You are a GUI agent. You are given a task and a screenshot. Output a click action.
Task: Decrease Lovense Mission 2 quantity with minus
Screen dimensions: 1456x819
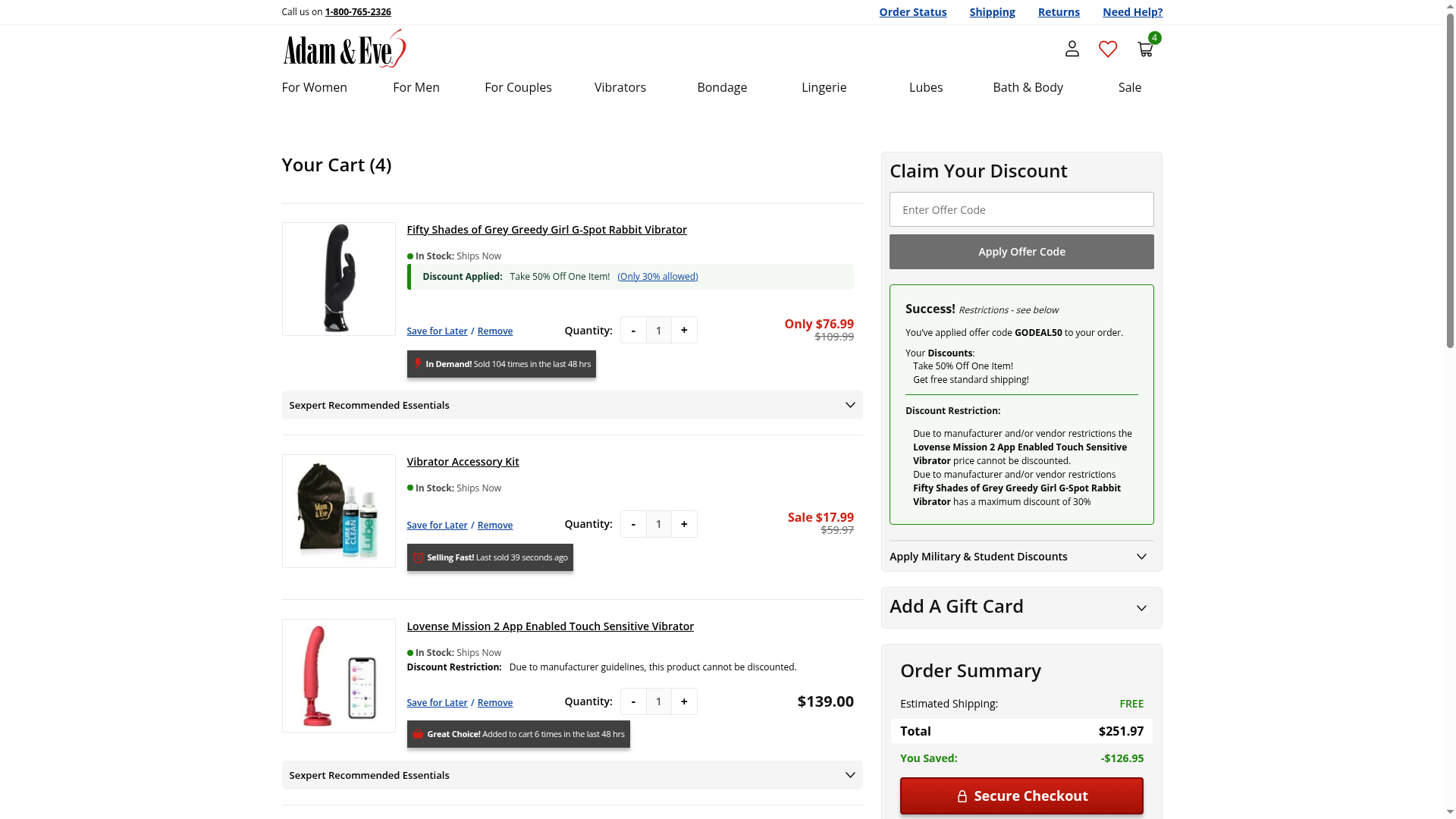[x=633, y=701]
